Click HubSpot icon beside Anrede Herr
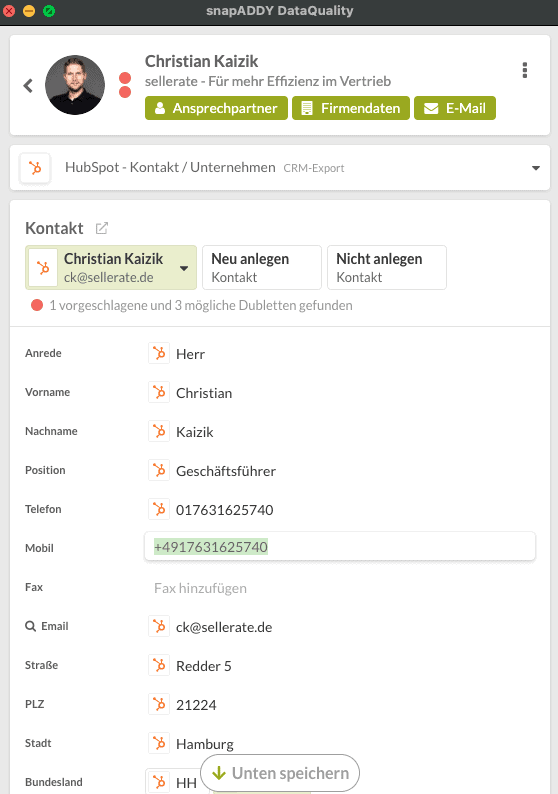558x794 pixels. (x=159, y=353)
